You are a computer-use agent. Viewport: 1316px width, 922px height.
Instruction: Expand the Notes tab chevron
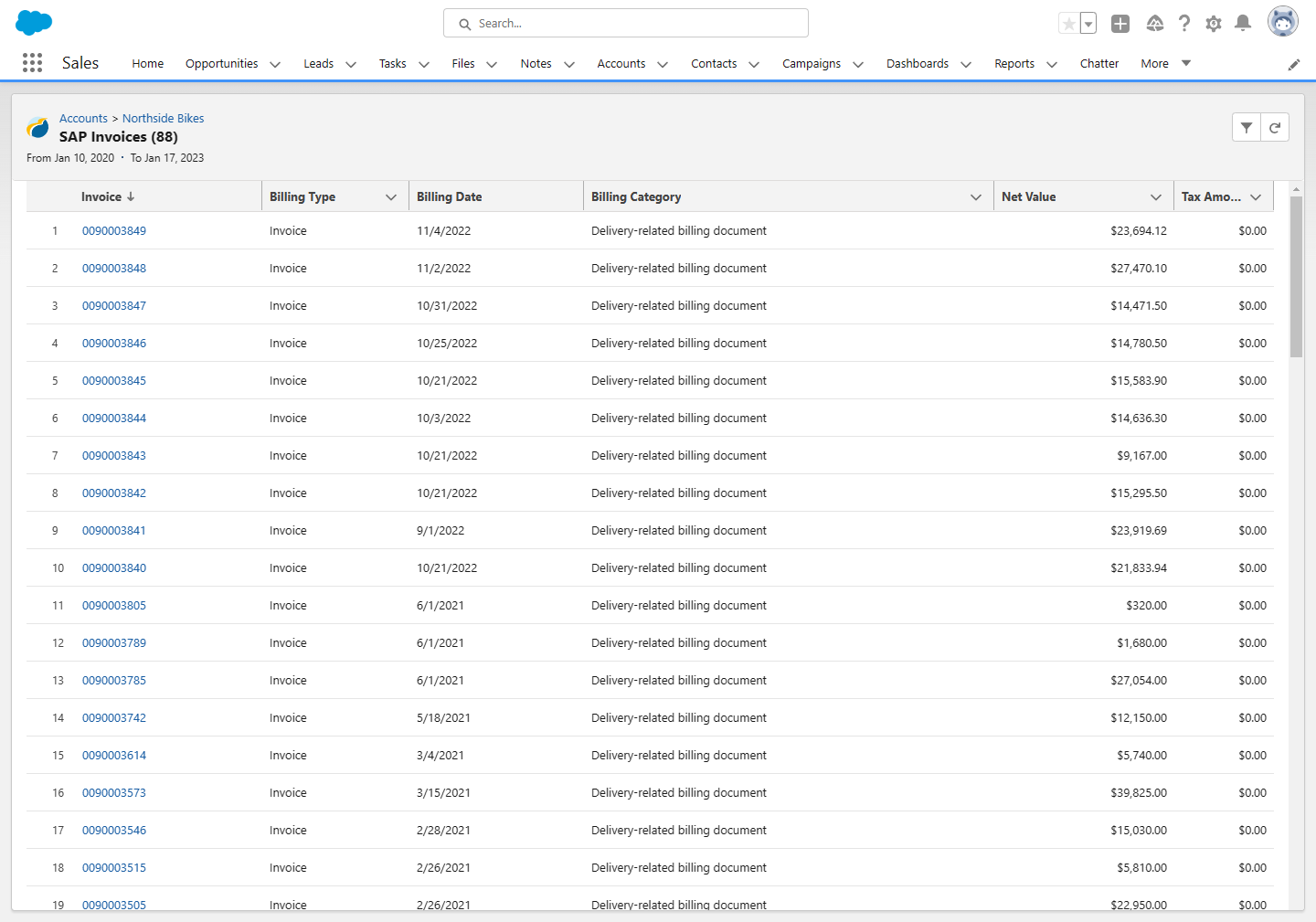pyautogui.click(x=569, y=64)
